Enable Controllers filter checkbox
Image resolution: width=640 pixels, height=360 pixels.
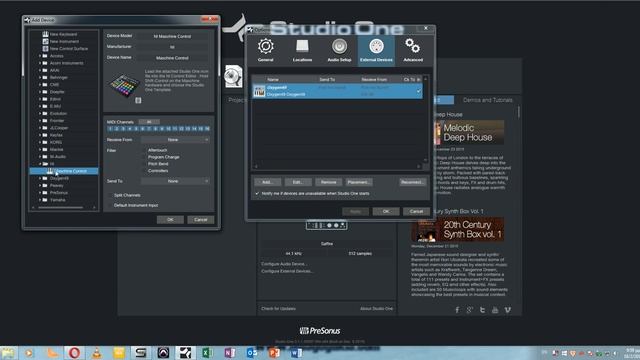(143, 171)
